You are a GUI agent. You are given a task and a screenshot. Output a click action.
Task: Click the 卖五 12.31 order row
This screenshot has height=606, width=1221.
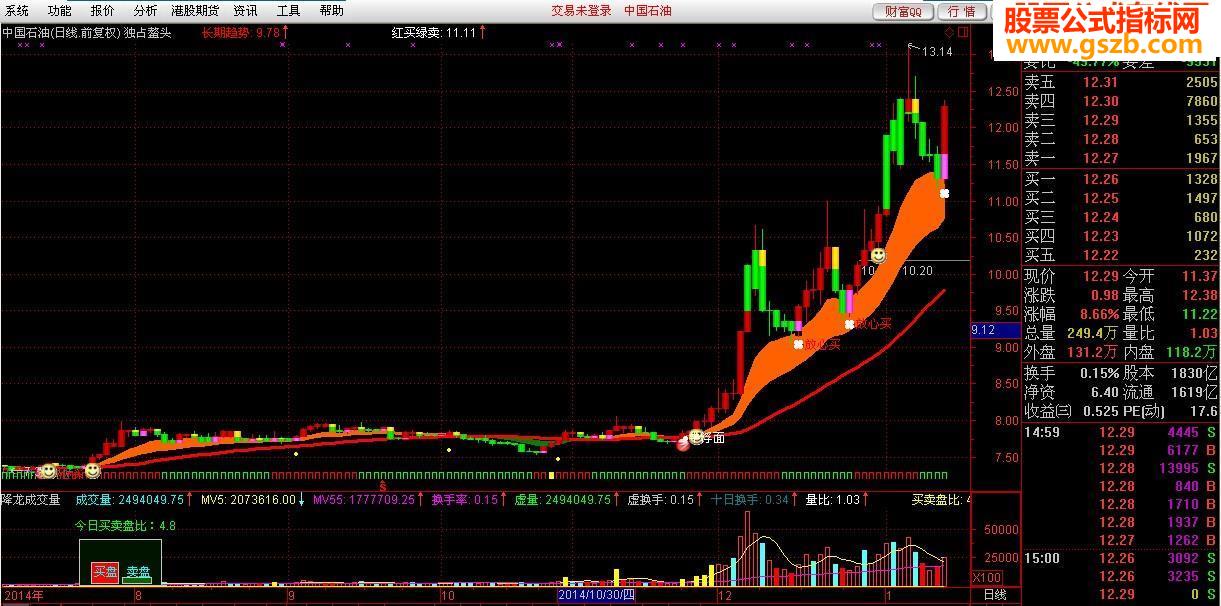tap(1121, 83)
